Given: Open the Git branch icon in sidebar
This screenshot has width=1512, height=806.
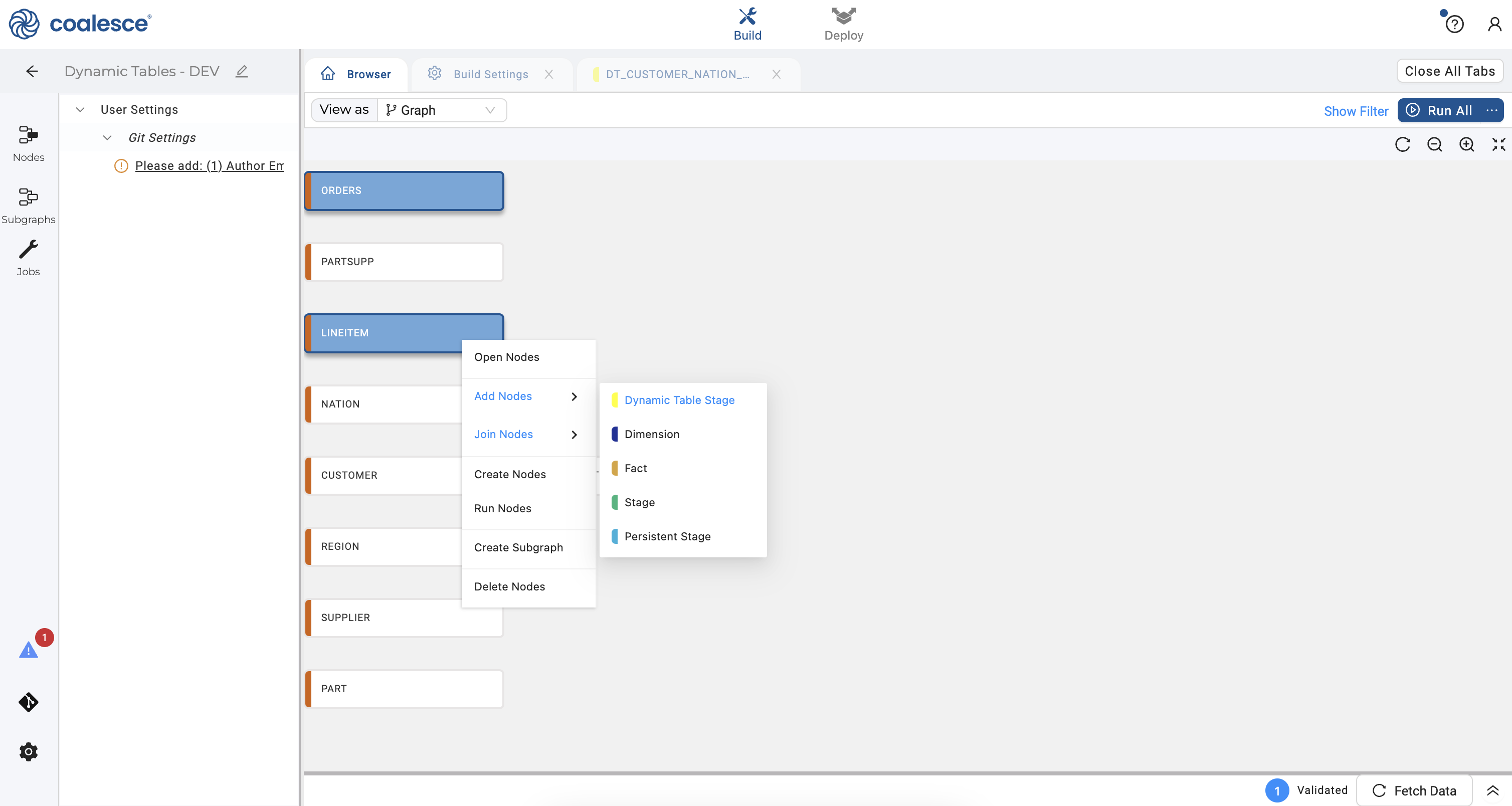Looking at the screenshot, I should pos(28,702).
